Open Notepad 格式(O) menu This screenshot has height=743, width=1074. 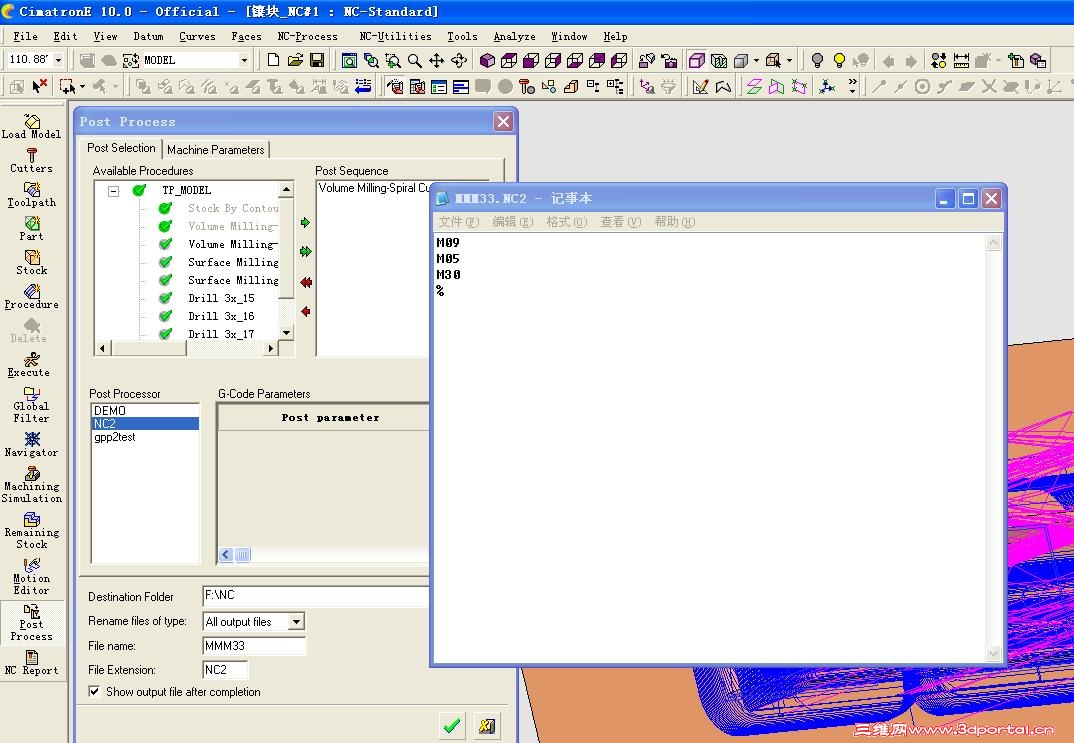pos(566,221)
